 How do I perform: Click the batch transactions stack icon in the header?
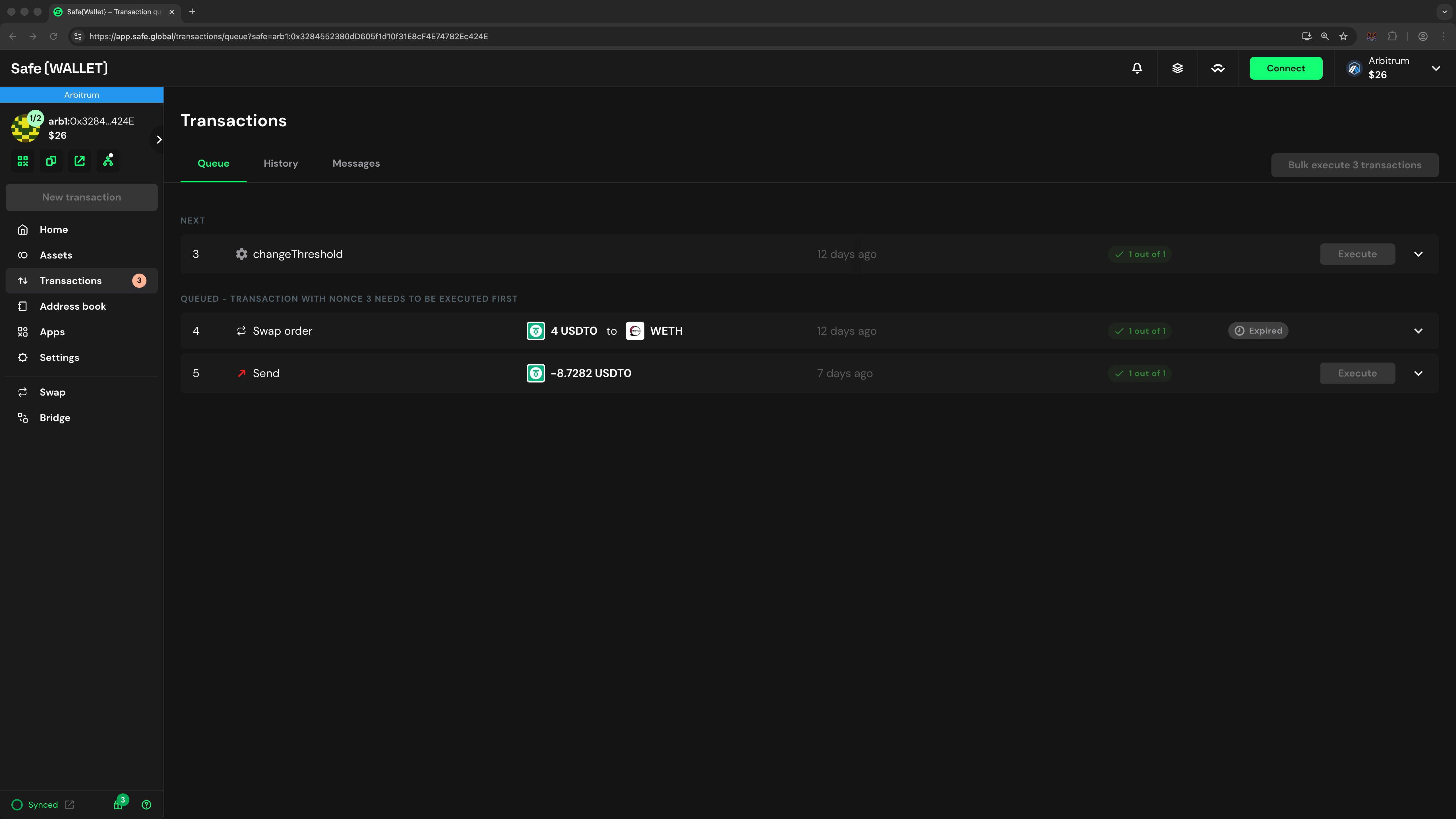(x=1178, y=68)
